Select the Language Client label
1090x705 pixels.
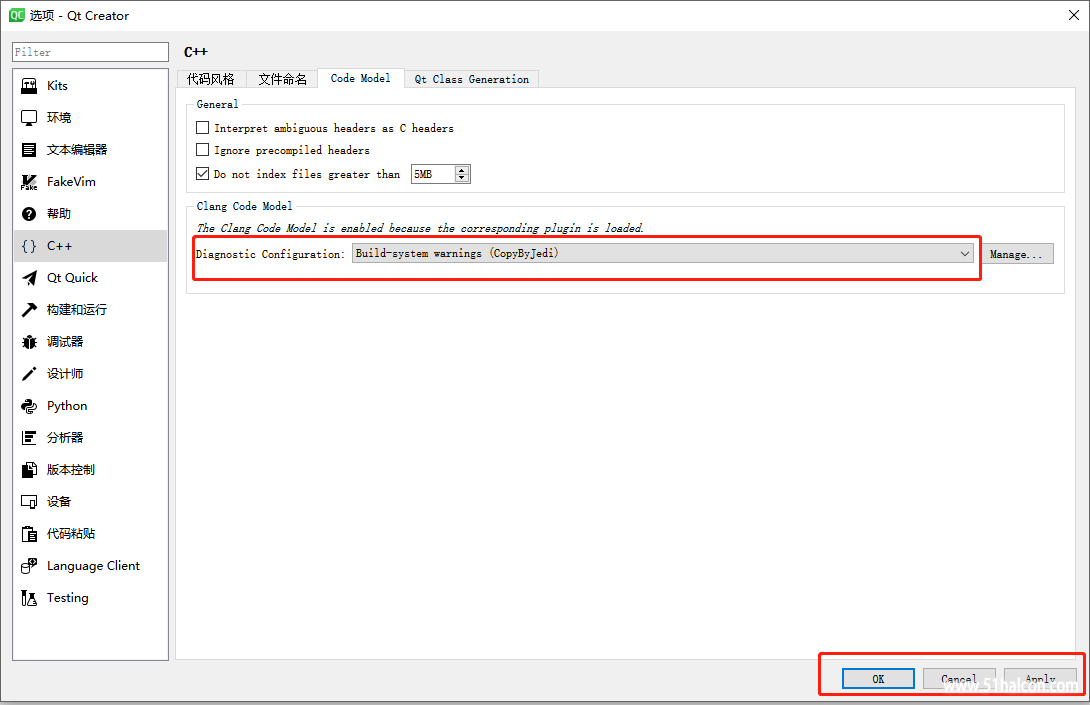tap(93, 565)
